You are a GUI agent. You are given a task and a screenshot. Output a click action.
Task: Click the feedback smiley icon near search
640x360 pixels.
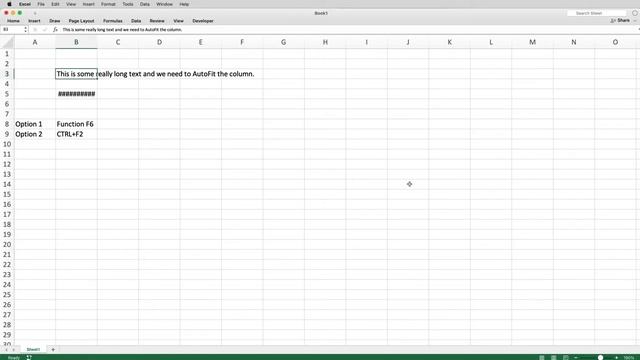point(635,13)
